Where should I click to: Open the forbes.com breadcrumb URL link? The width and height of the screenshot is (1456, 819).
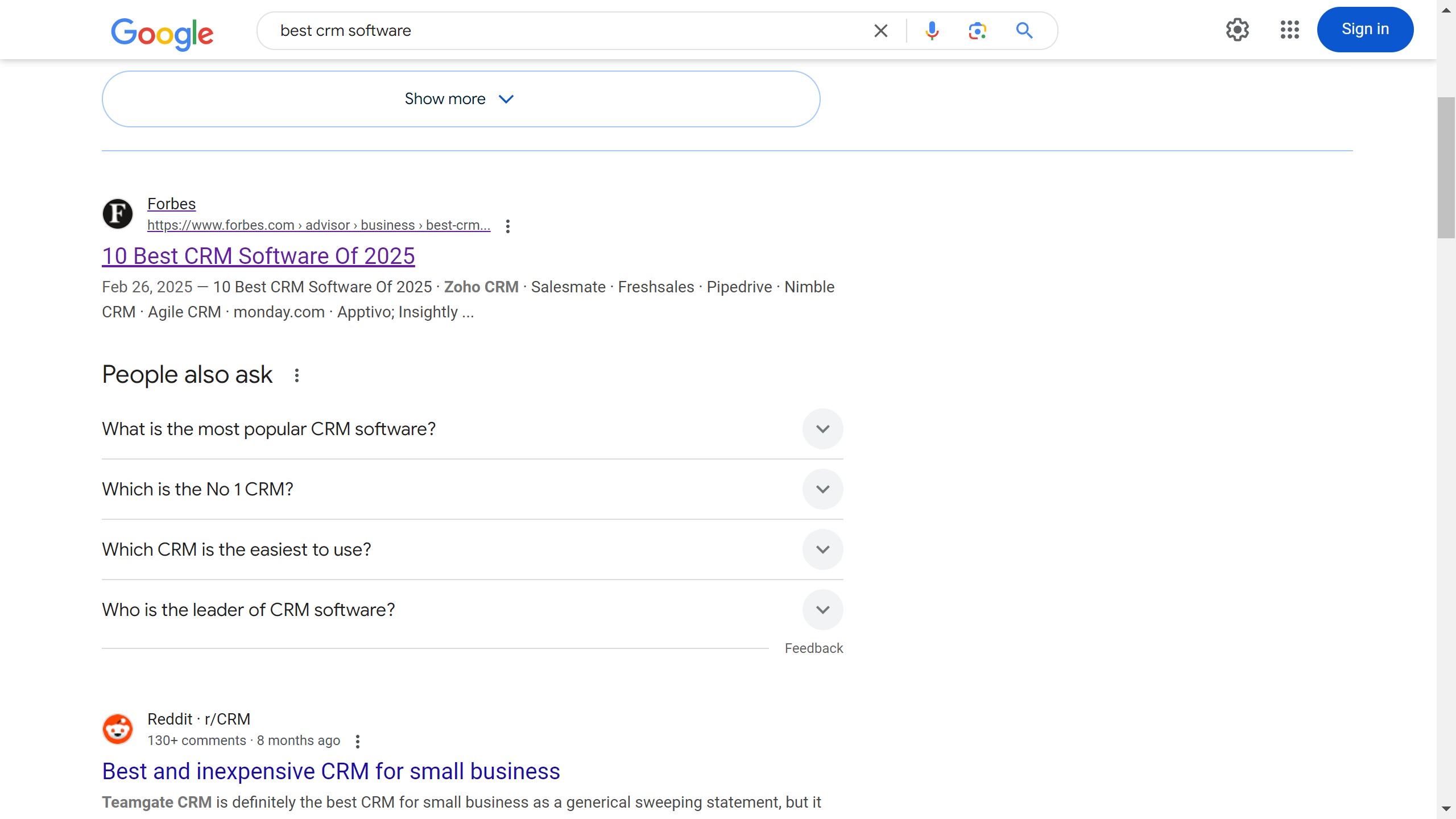click(318, 225)
